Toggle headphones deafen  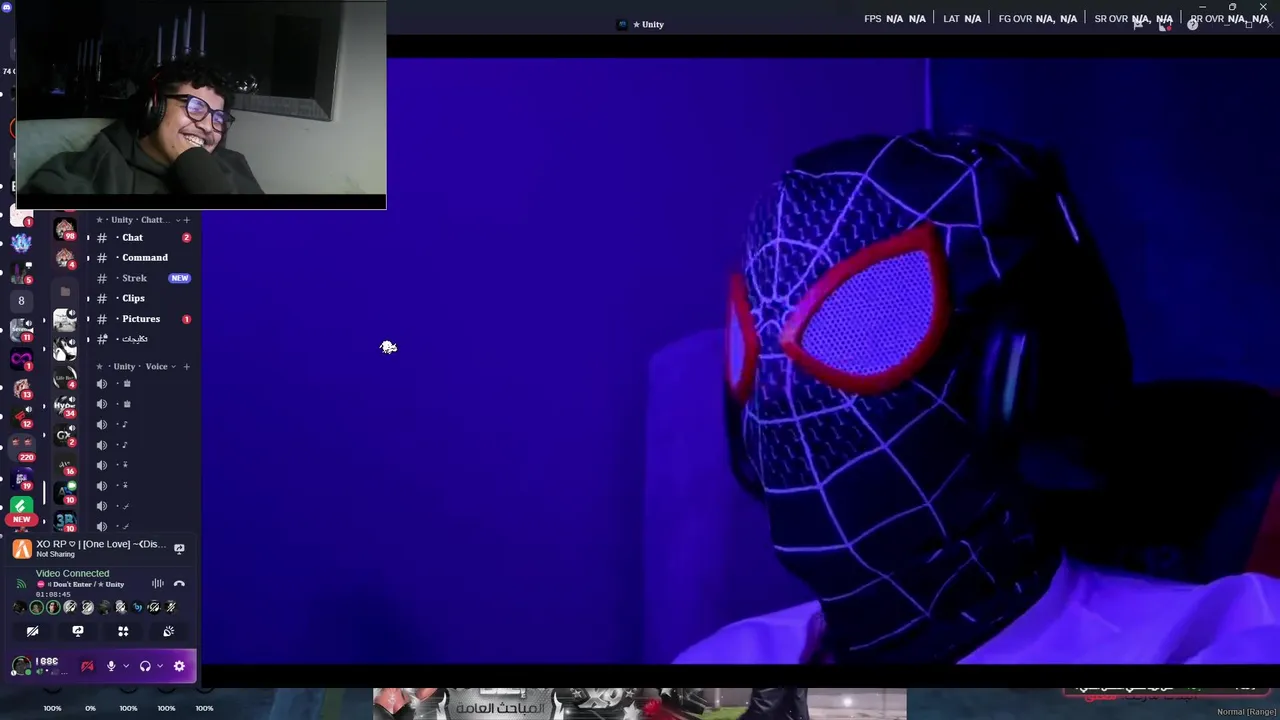tap(145, 666)
